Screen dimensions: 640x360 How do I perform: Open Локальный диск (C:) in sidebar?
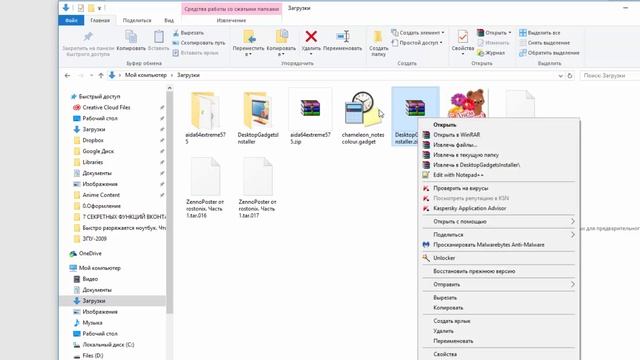click(108, 344)
